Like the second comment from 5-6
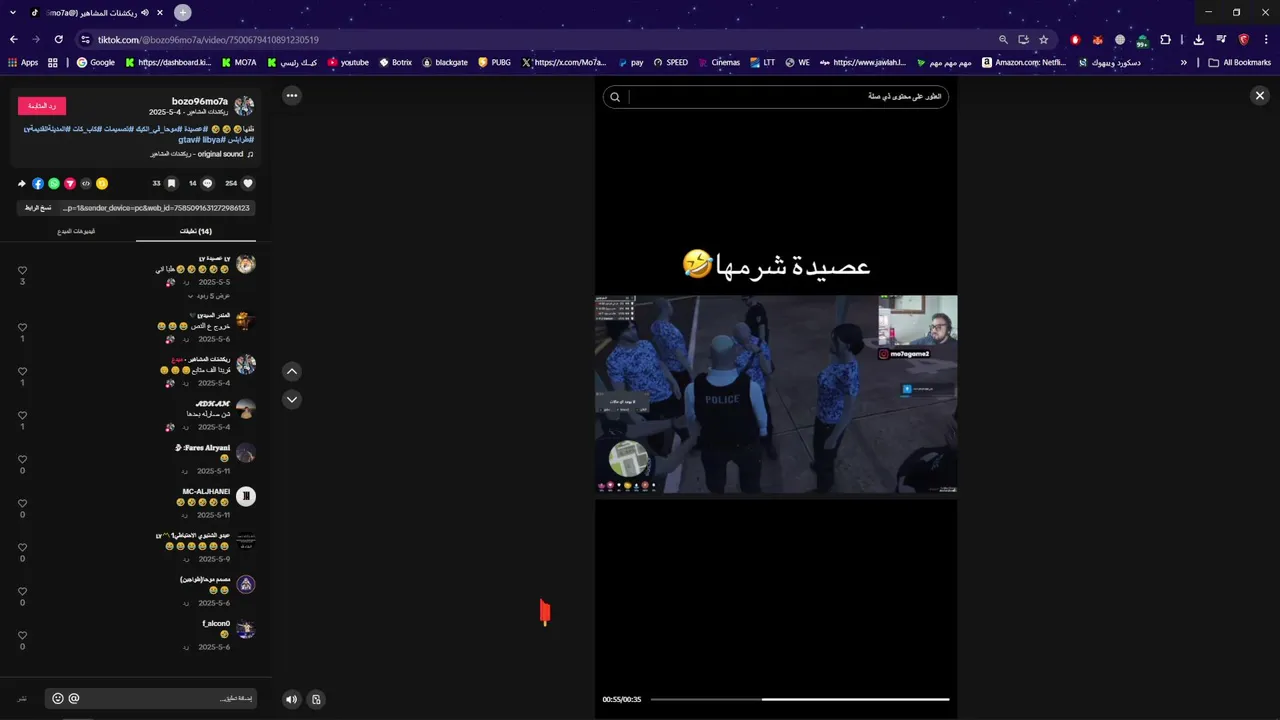 [x=22, y=326]
